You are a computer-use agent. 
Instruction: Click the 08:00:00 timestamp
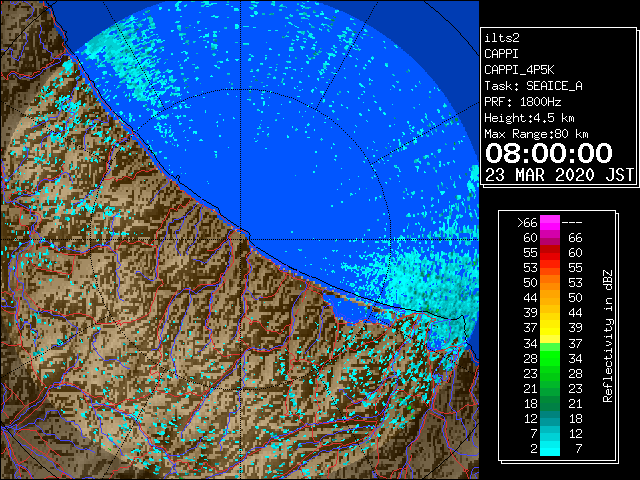pos(549,153)
